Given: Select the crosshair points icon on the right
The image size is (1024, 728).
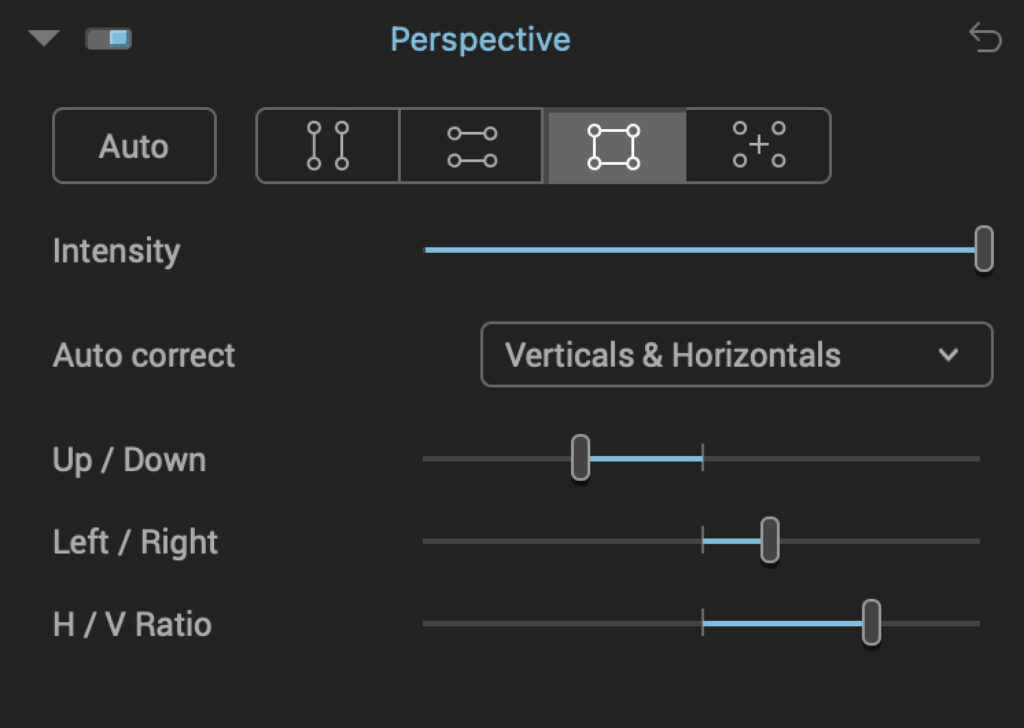Looking at the screenshot, I should click(x=758, y=146).
